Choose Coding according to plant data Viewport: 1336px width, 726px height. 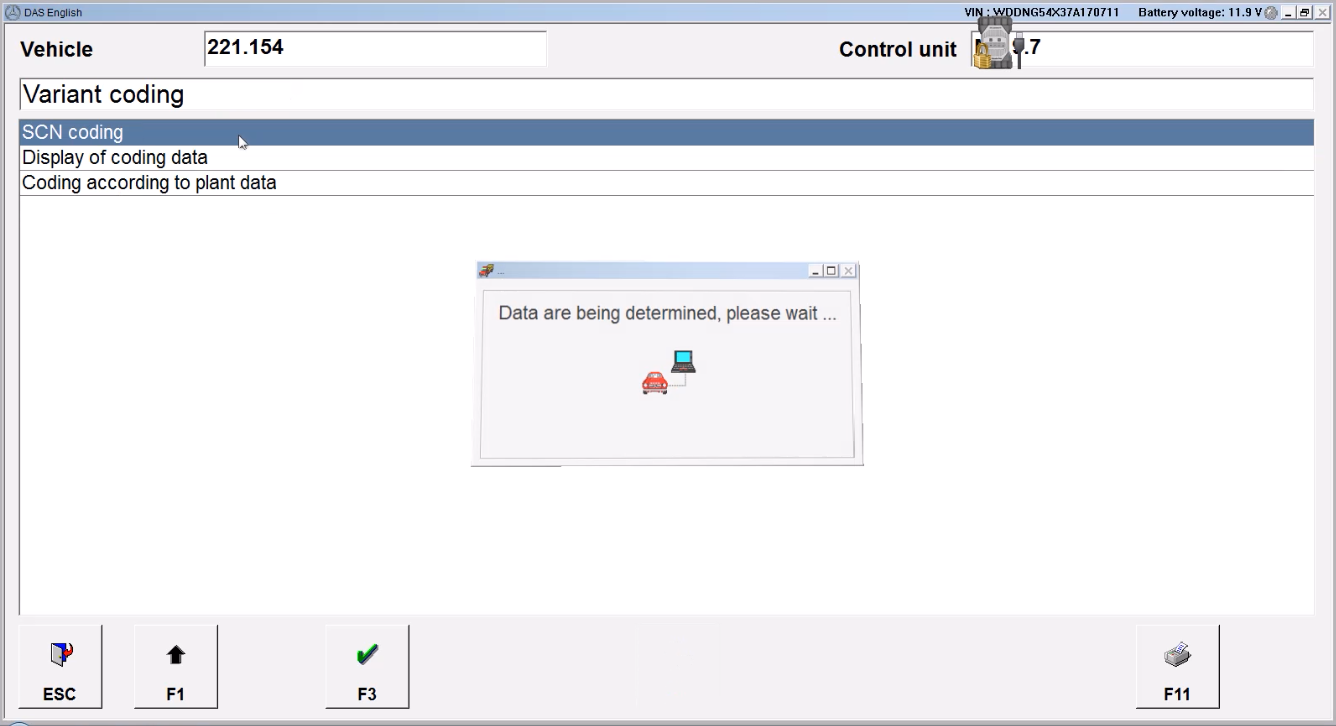[666, 183]
